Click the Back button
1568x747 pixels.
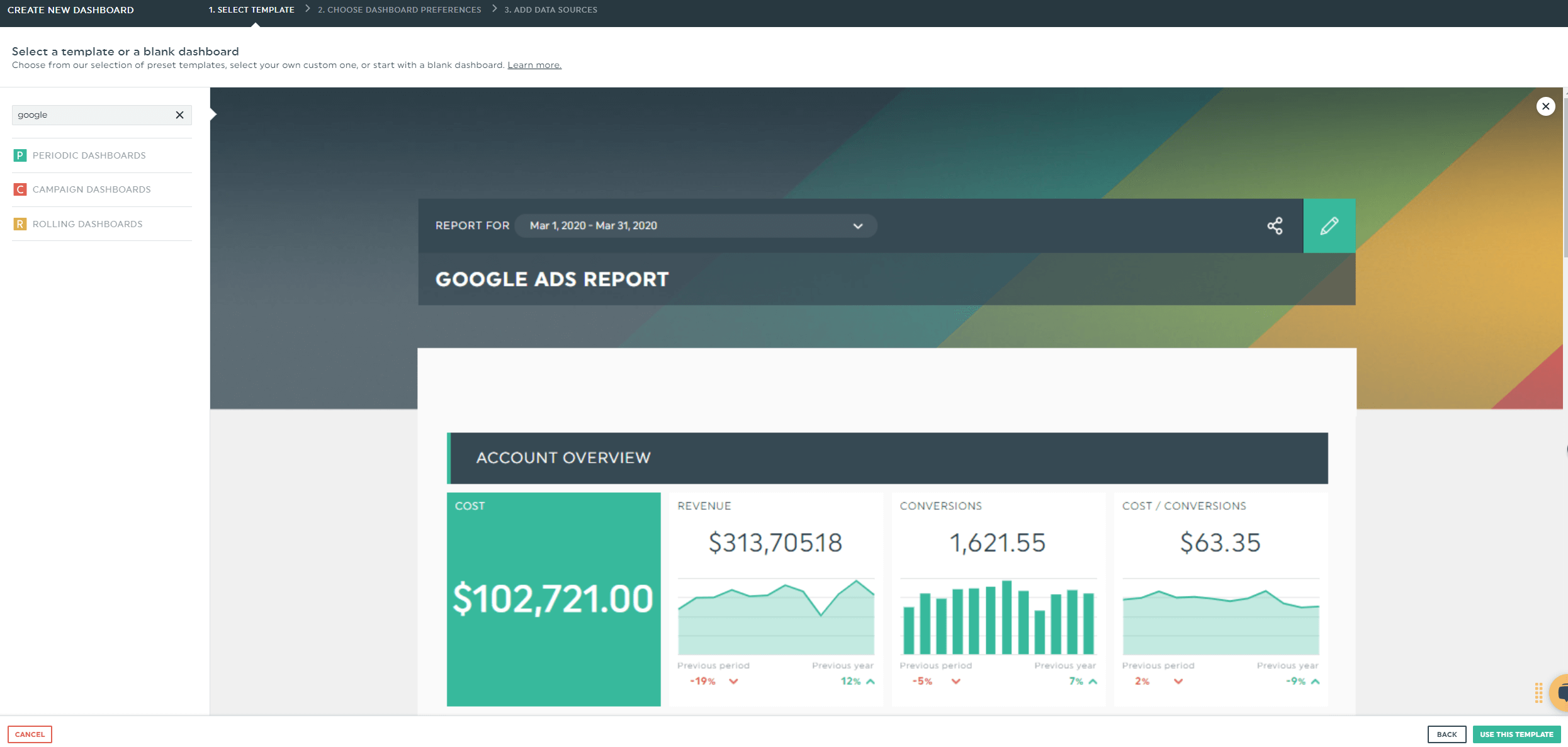click(x=1447, y=734)
